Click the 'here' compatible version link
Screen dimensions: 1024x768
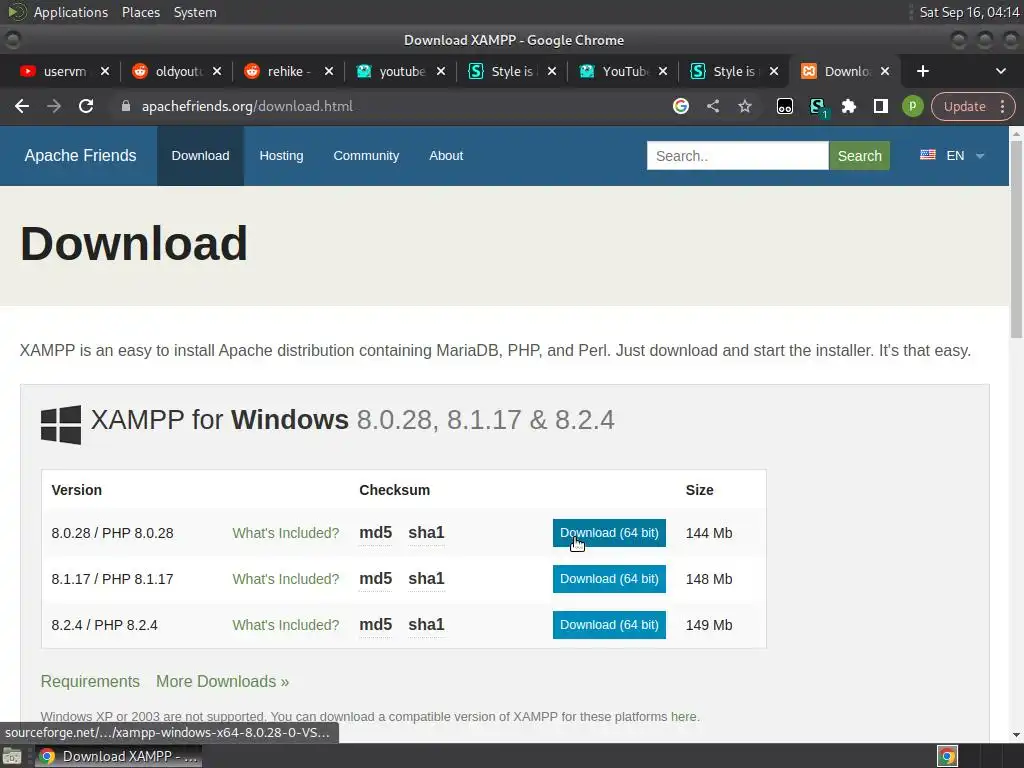684,716
